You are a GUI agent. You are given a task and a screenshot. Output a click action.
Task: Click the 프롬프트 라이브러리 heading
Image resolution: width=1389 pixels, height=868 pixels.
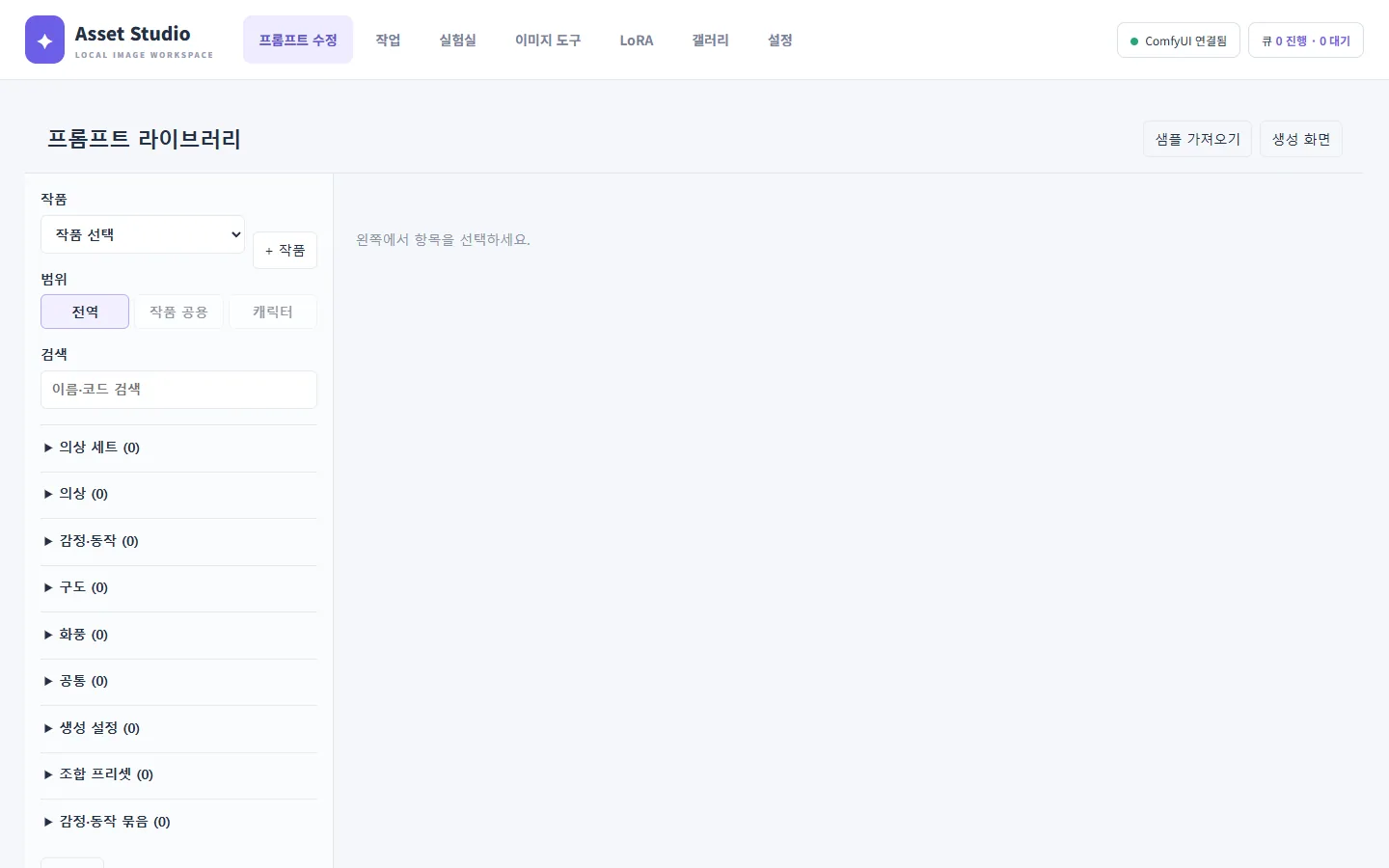tap(145, 139)
